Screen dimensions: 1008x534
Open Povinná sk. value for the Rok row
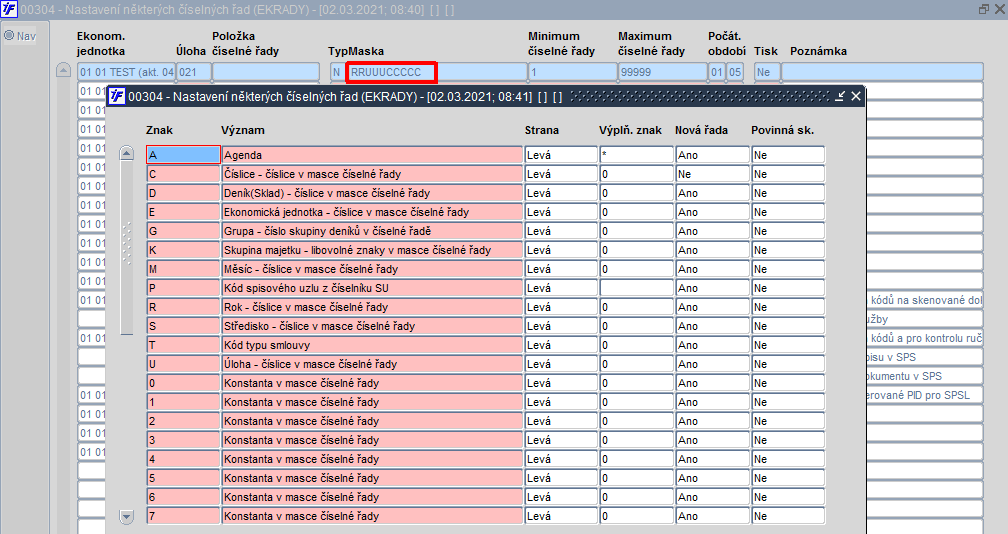tap(788, 307)
